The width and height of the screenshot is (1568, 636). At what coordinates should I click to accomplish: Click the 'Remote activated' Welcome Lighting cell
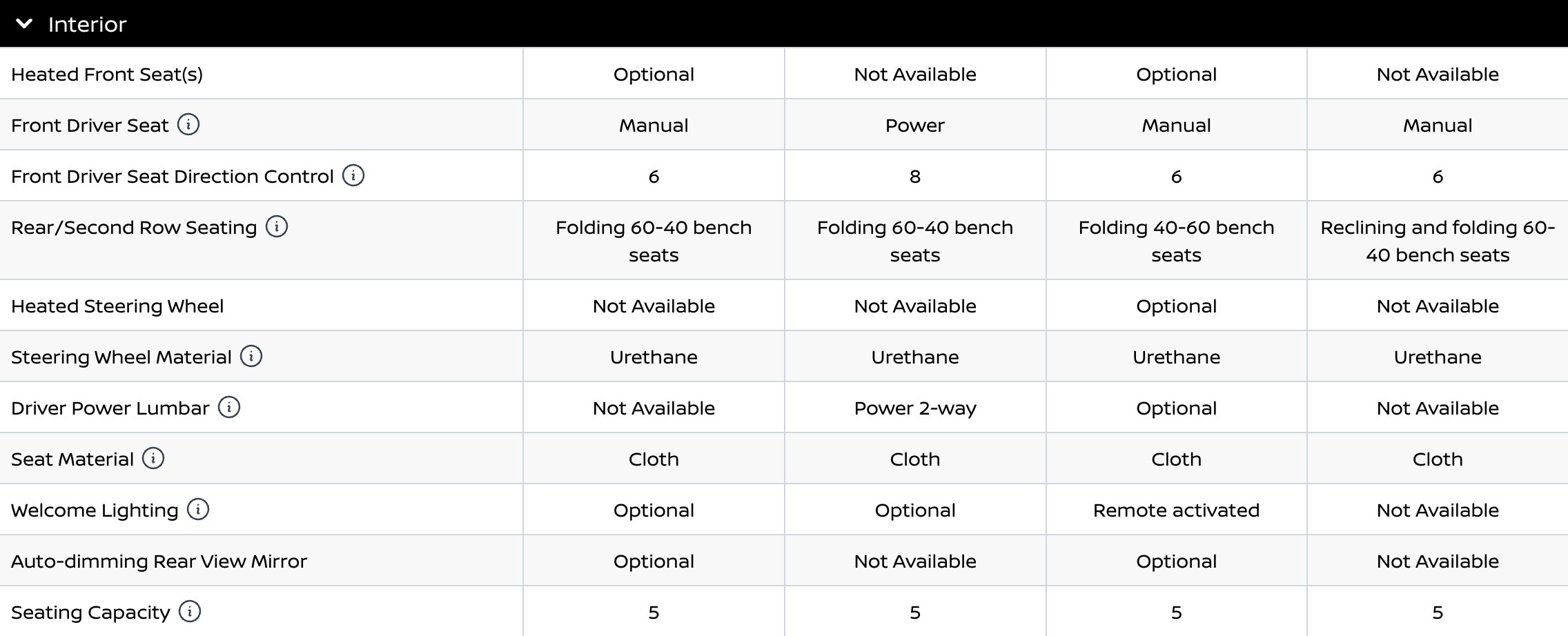tap(1176, 510)
